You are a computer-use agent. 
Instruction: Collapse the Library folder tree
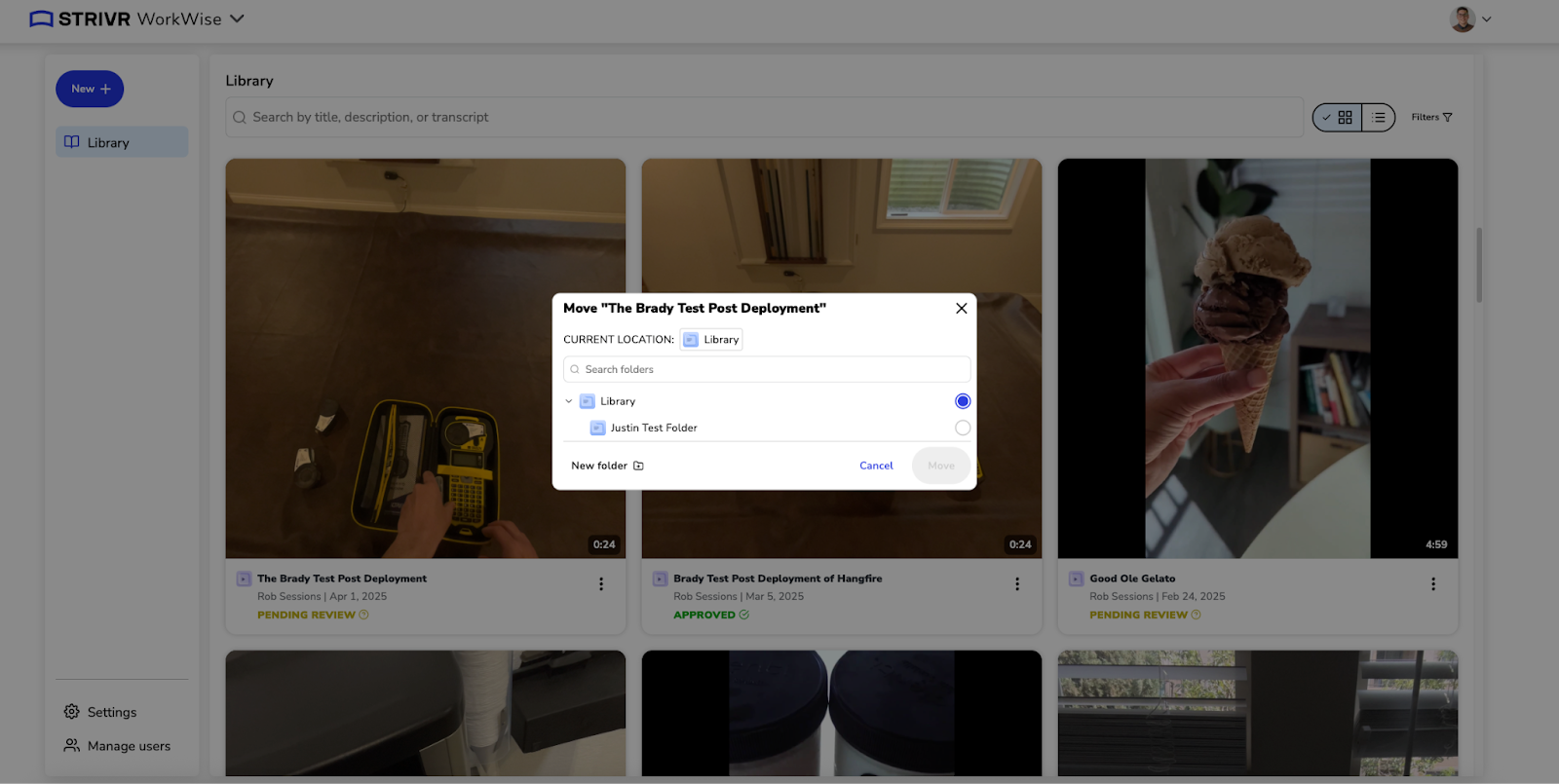point(569,401)
